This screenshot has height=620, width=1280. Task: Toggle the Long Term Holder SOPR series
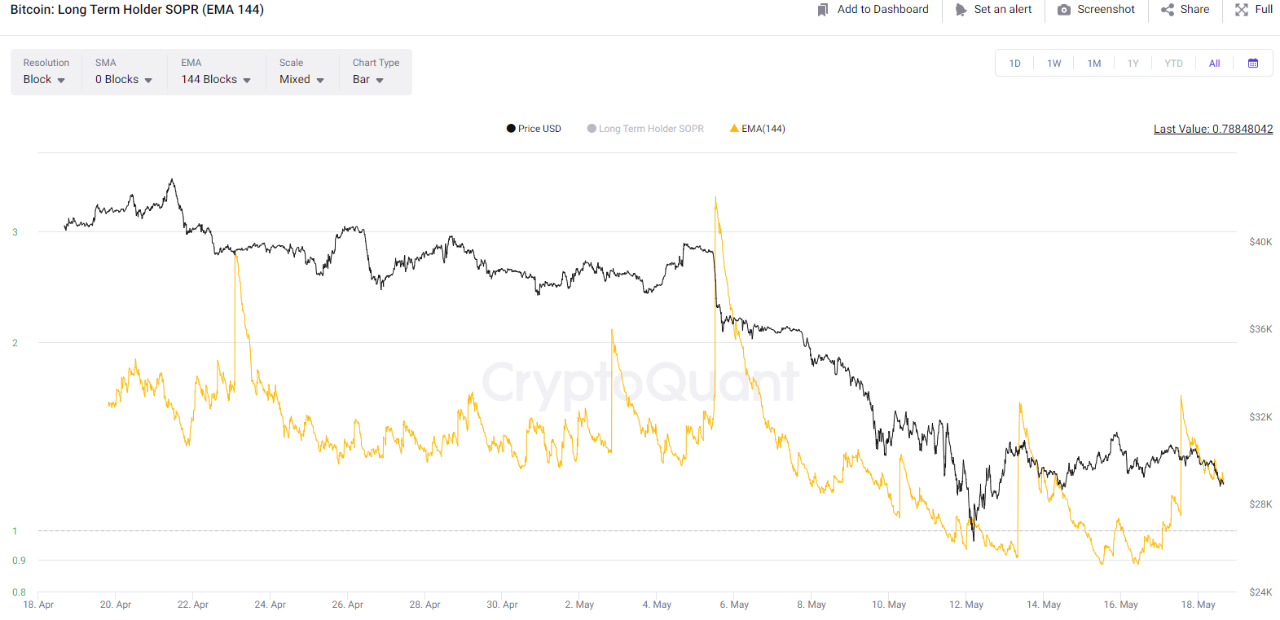645,129
